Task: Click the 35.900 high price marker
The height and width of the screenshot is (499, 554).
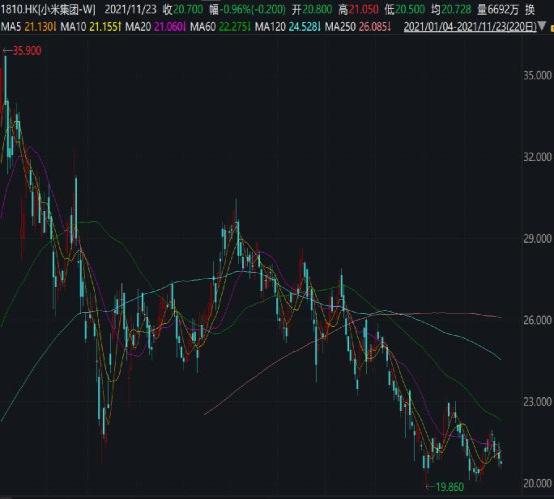Action: click(23, 51)
